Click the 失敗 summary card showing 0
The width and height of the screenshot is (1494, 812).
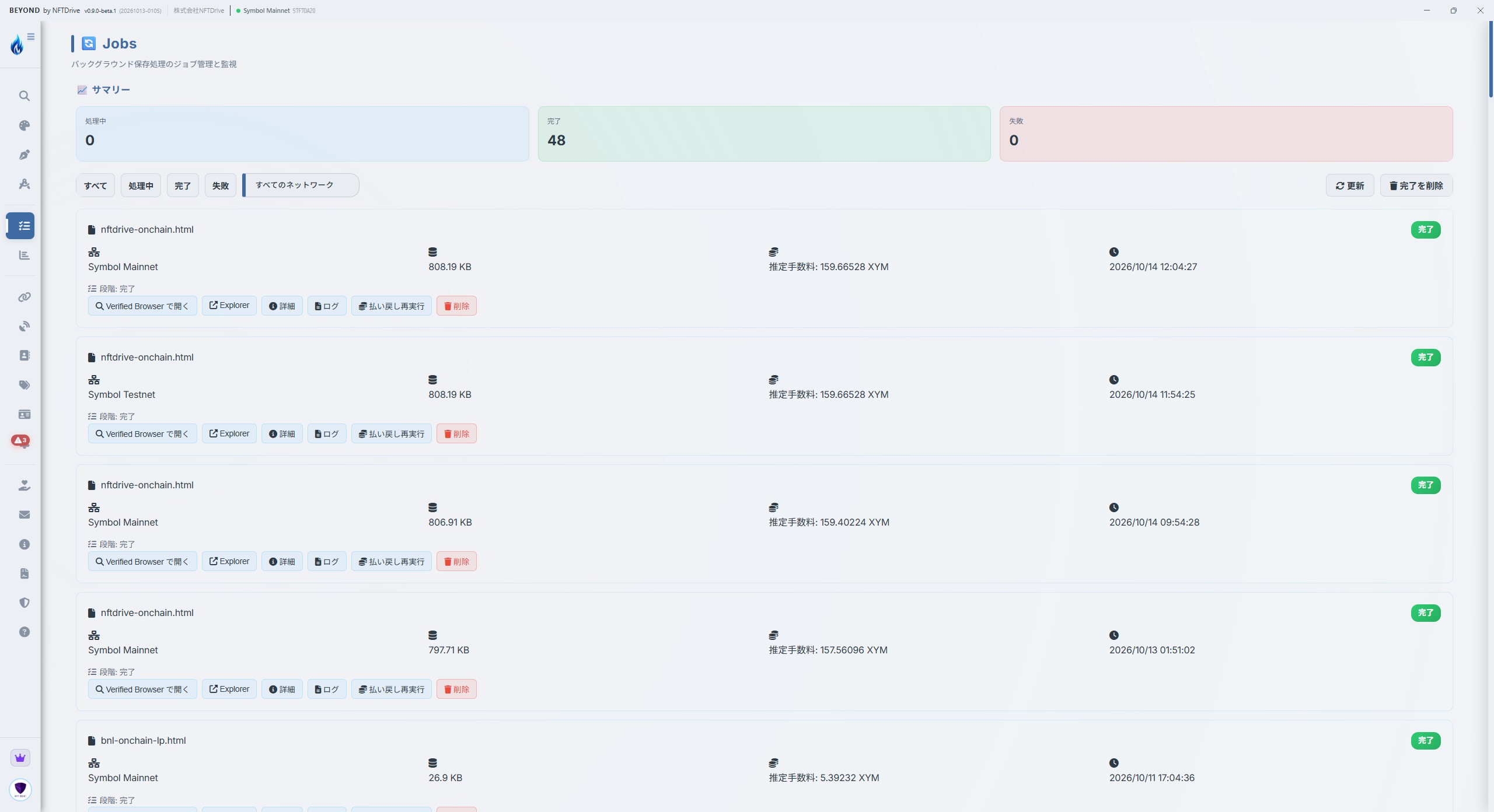1226,134
